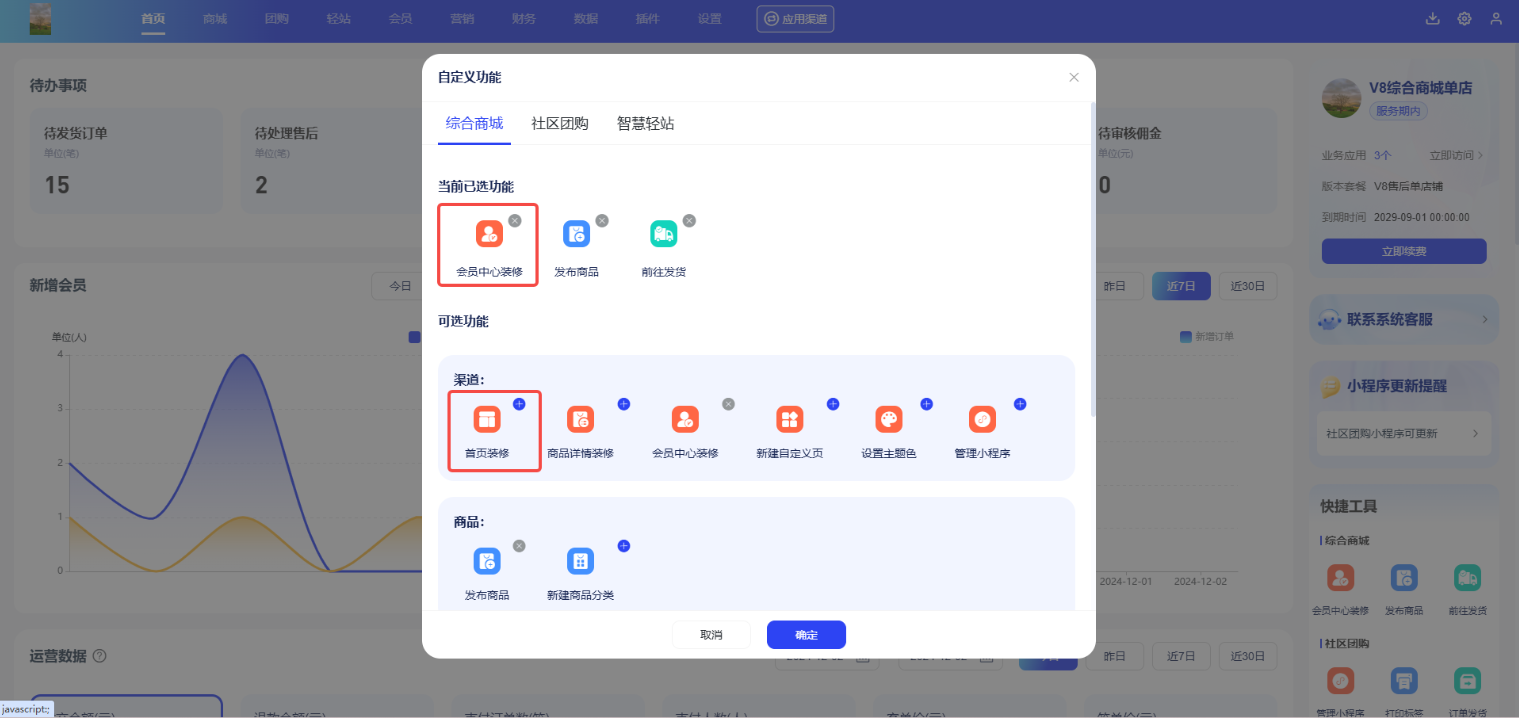Click the 确定 button

click(x=806, y=635)
